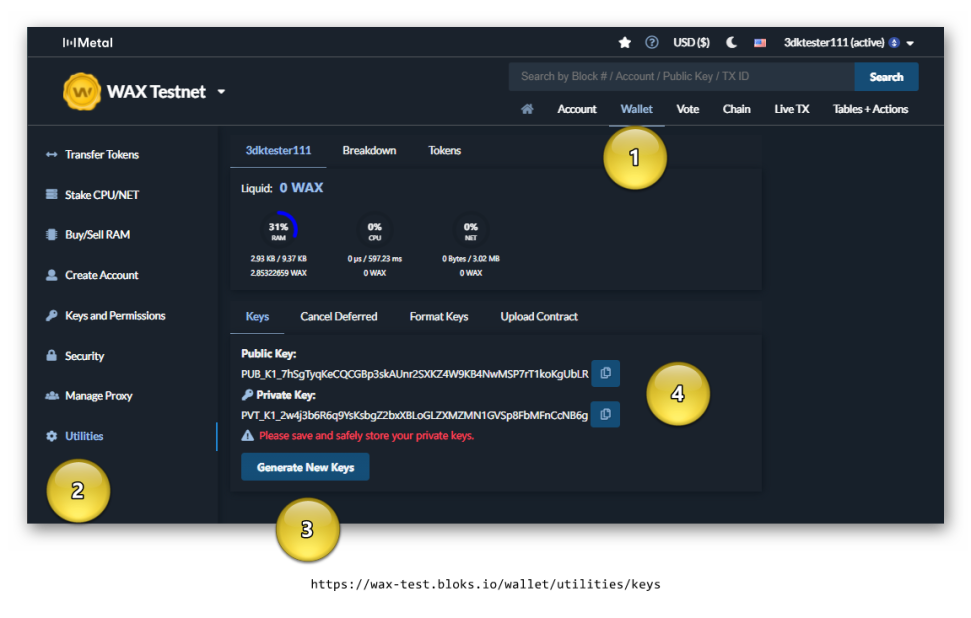
Task: Expand the WAX Testnet network dropdown
Action: (x=221, y=92)
